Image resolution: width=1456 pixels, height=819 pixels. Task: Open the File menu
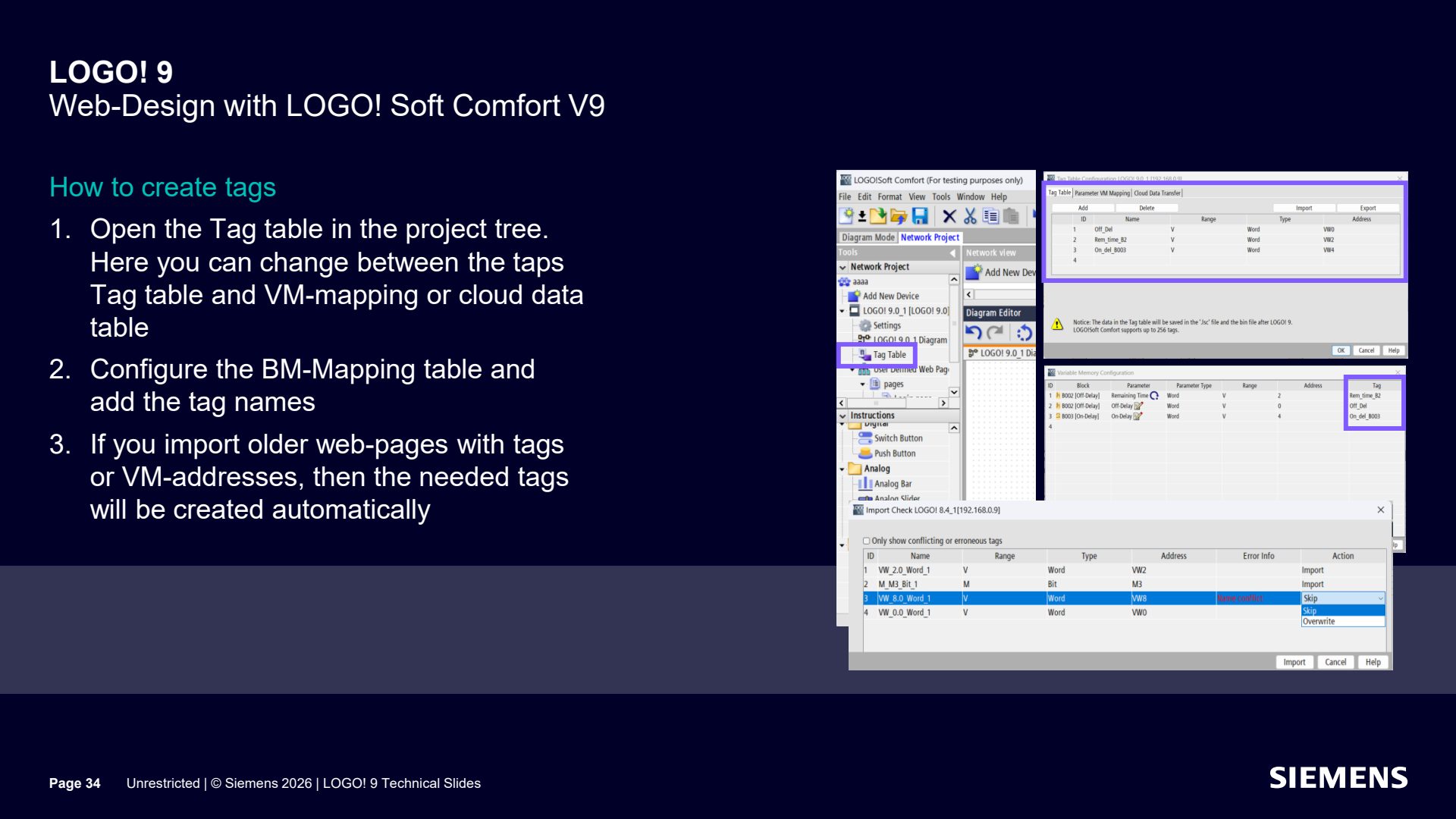(845, 196)
